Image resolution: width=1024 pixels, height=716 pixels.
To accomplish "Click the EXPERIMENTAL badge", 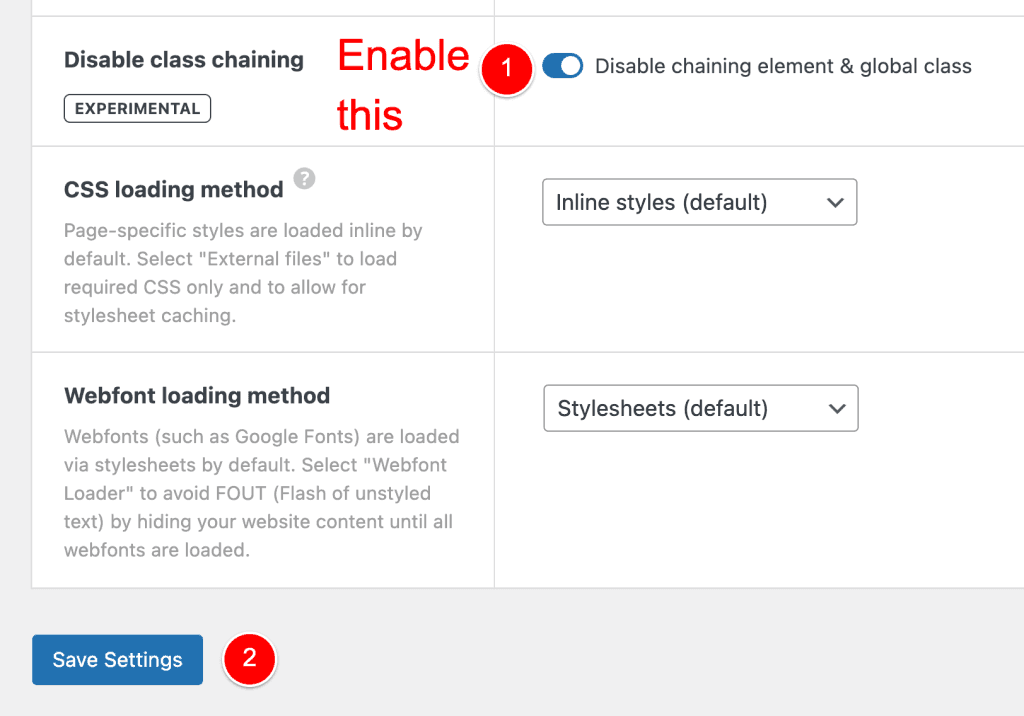I will tap(136, 108).
